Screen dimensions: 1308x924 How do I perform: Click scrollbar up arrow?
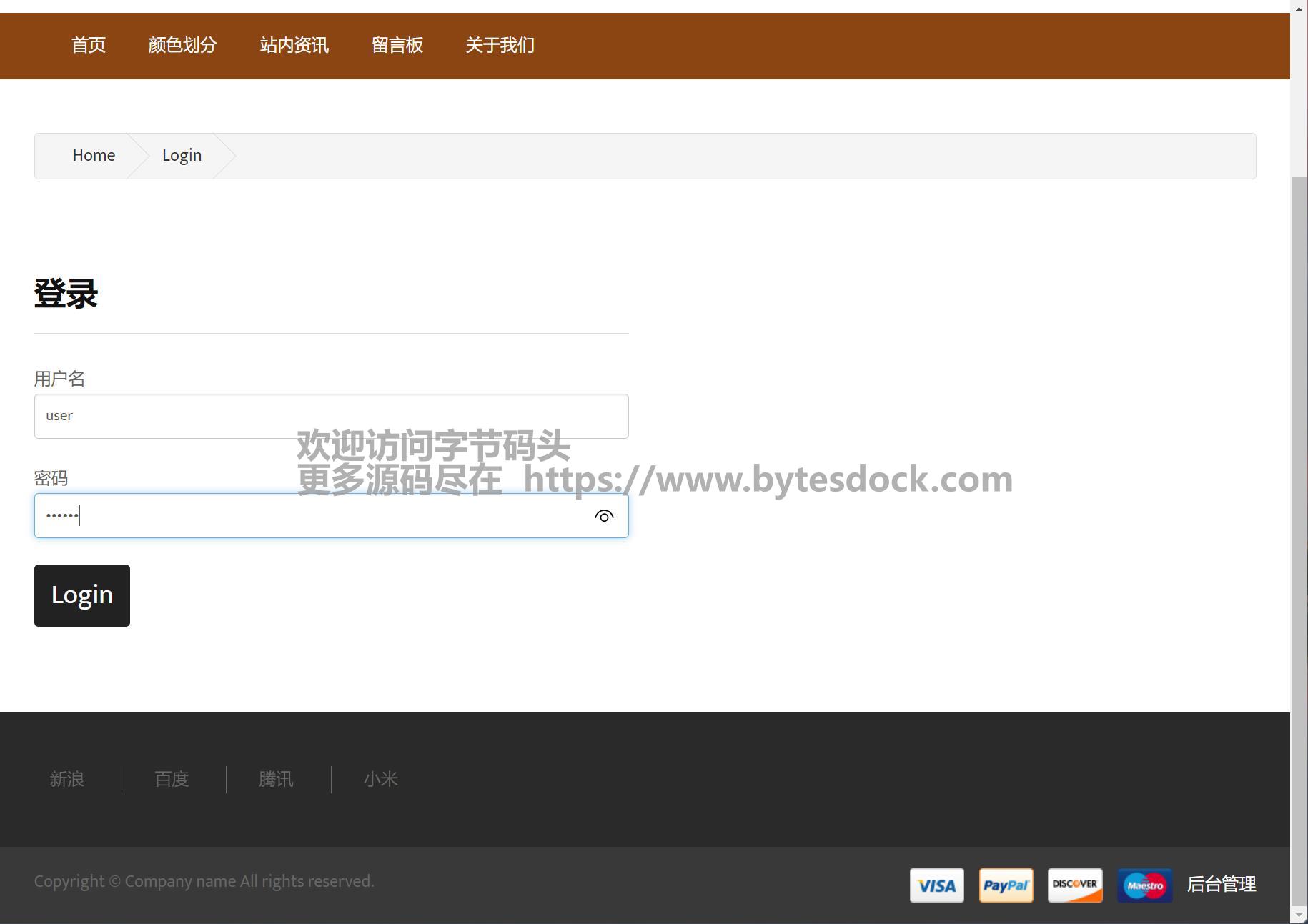pyautogui.click(x=1299, y=9)
